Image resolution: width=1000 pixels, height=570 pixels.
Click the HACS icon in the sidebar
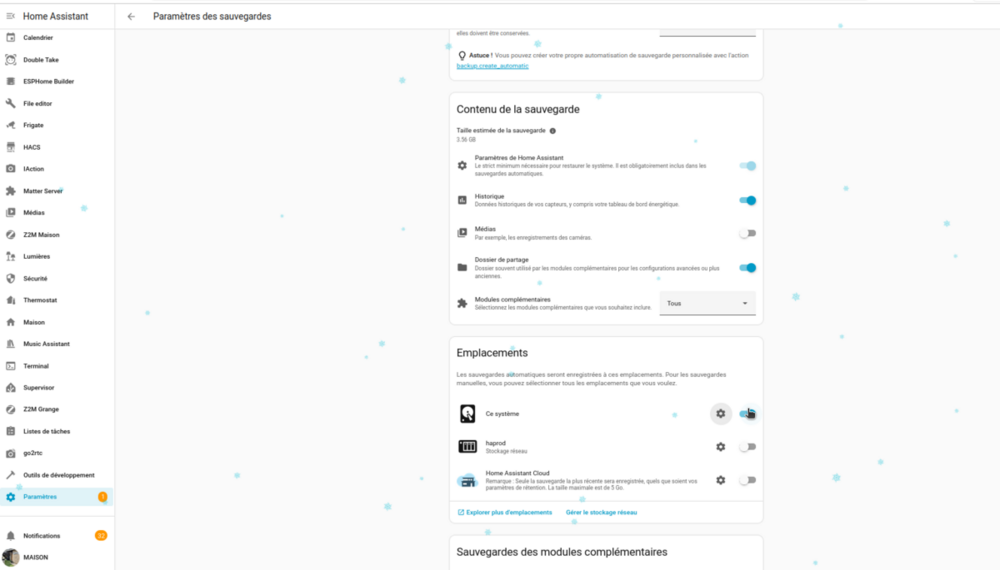coord(11,147)
